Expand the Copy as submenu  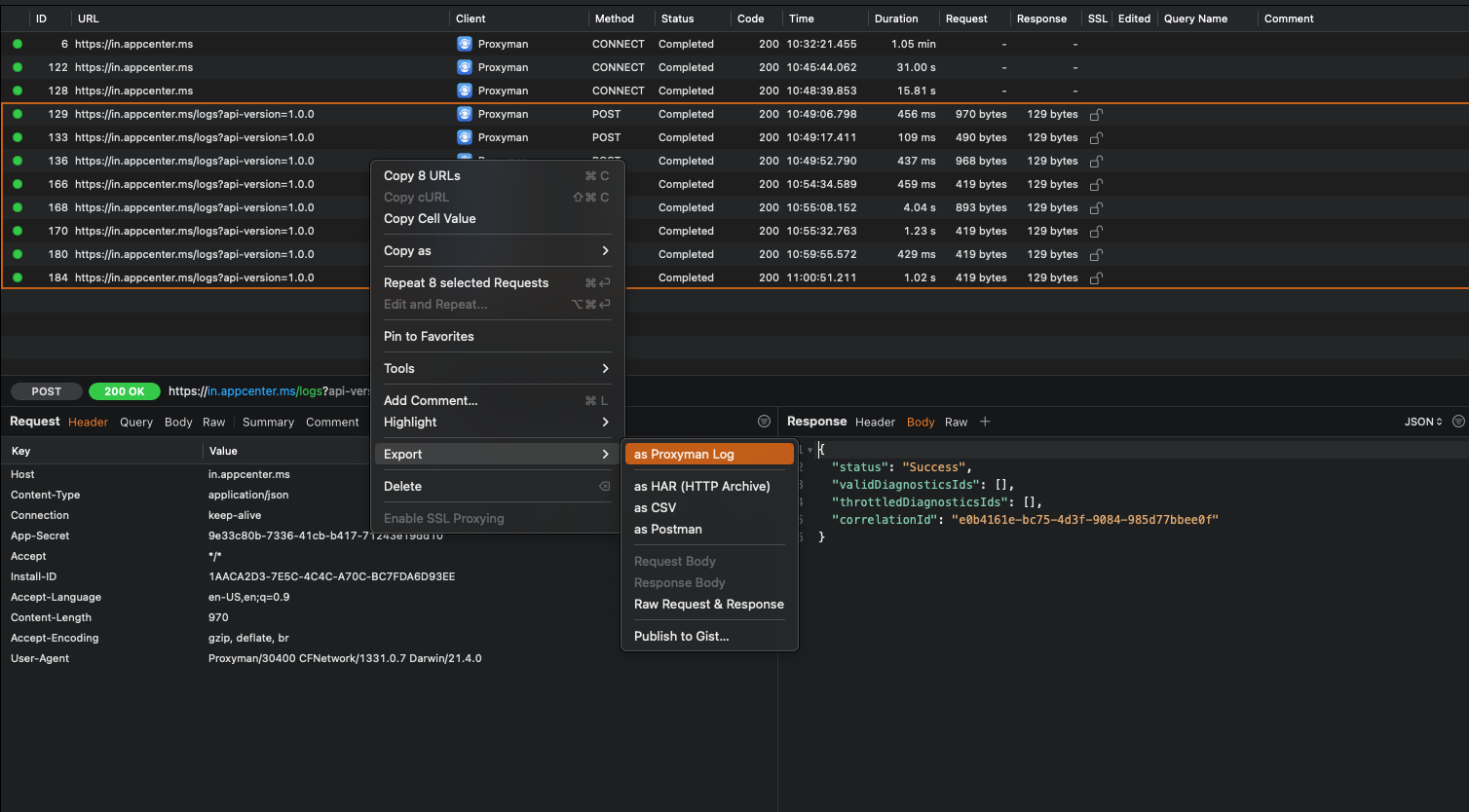click(497, 250)
